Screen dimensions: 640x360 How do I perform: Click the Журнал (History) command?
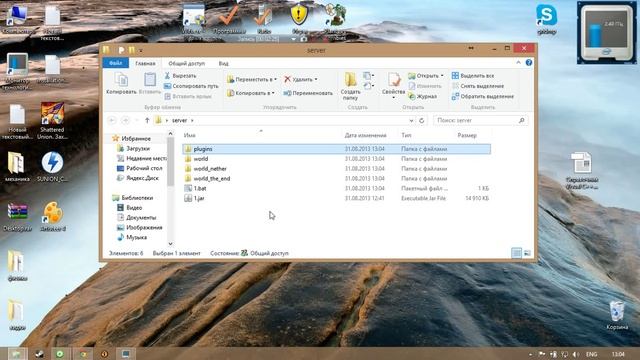point(422,97)
